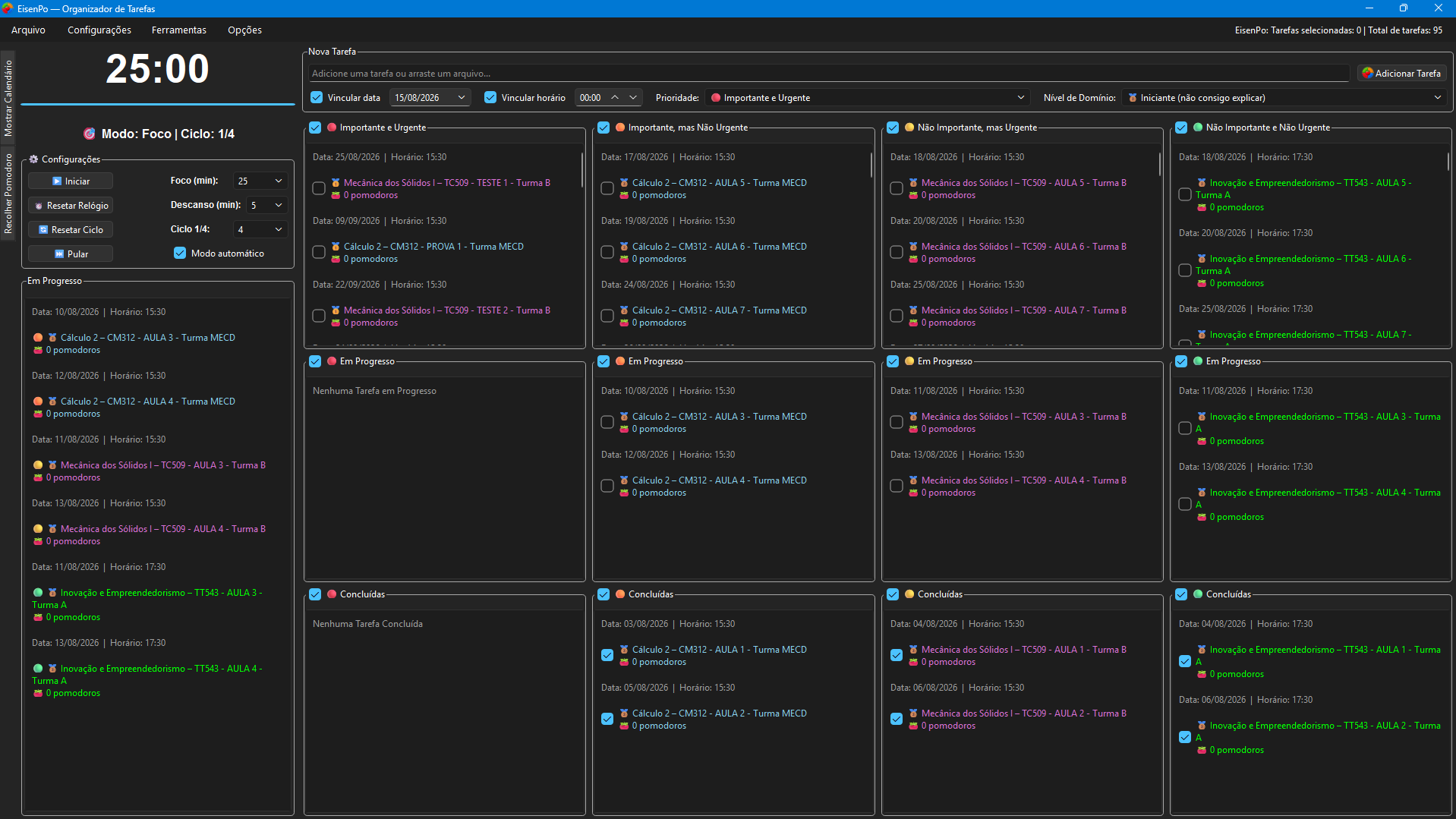Click the yellow dot of Não Importante, mas Urgente
This screenshot has height=819, width=1456.
[909, 128]
